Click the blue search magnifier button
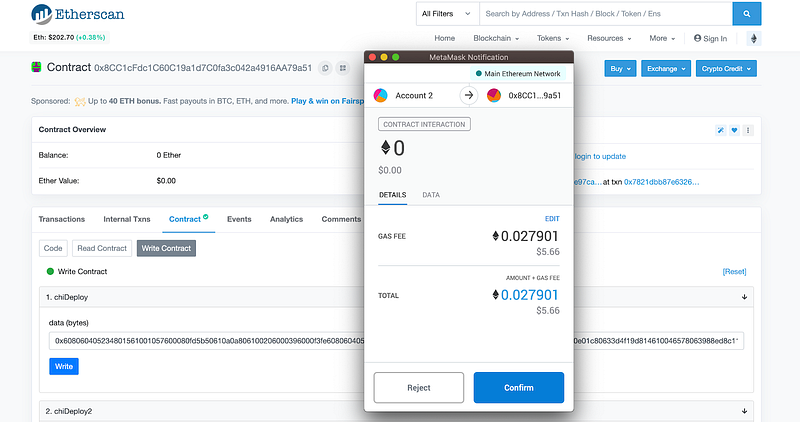Viewport: 800px width, 422px height. (x=746, y=14)
